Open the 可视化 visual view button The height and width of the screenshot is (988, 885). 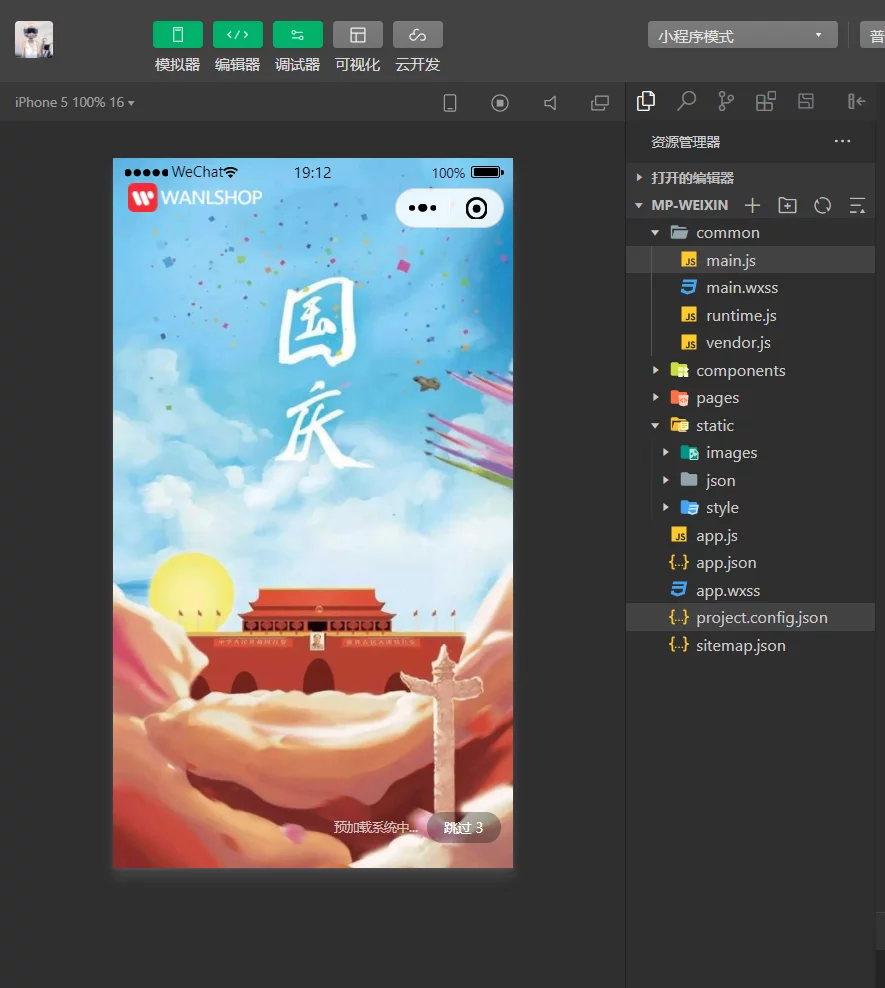click(x=357, y=35)
